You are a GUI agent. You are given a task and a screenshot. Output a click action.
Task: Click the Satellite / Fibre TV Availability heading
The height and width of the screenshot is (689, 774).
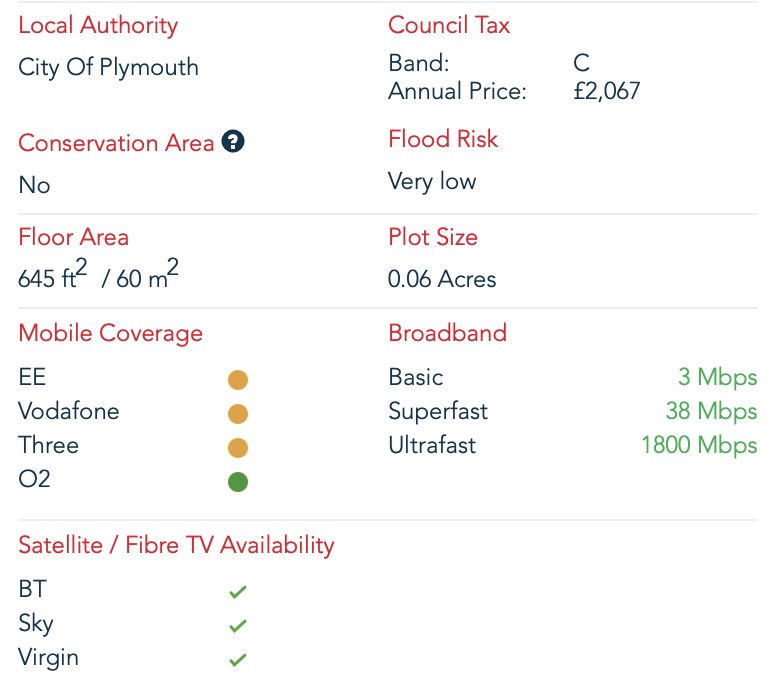pos(176,546)
